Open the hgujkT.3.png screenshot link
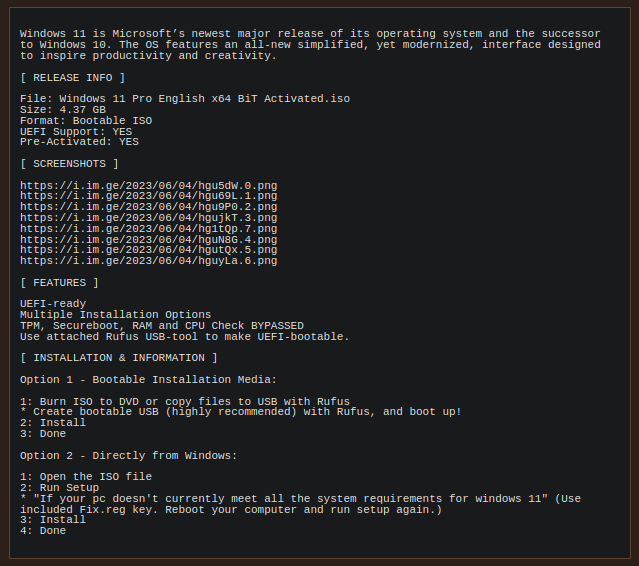Image resolution: width=639 pixels, height=566 pixels. pos(148,218)
